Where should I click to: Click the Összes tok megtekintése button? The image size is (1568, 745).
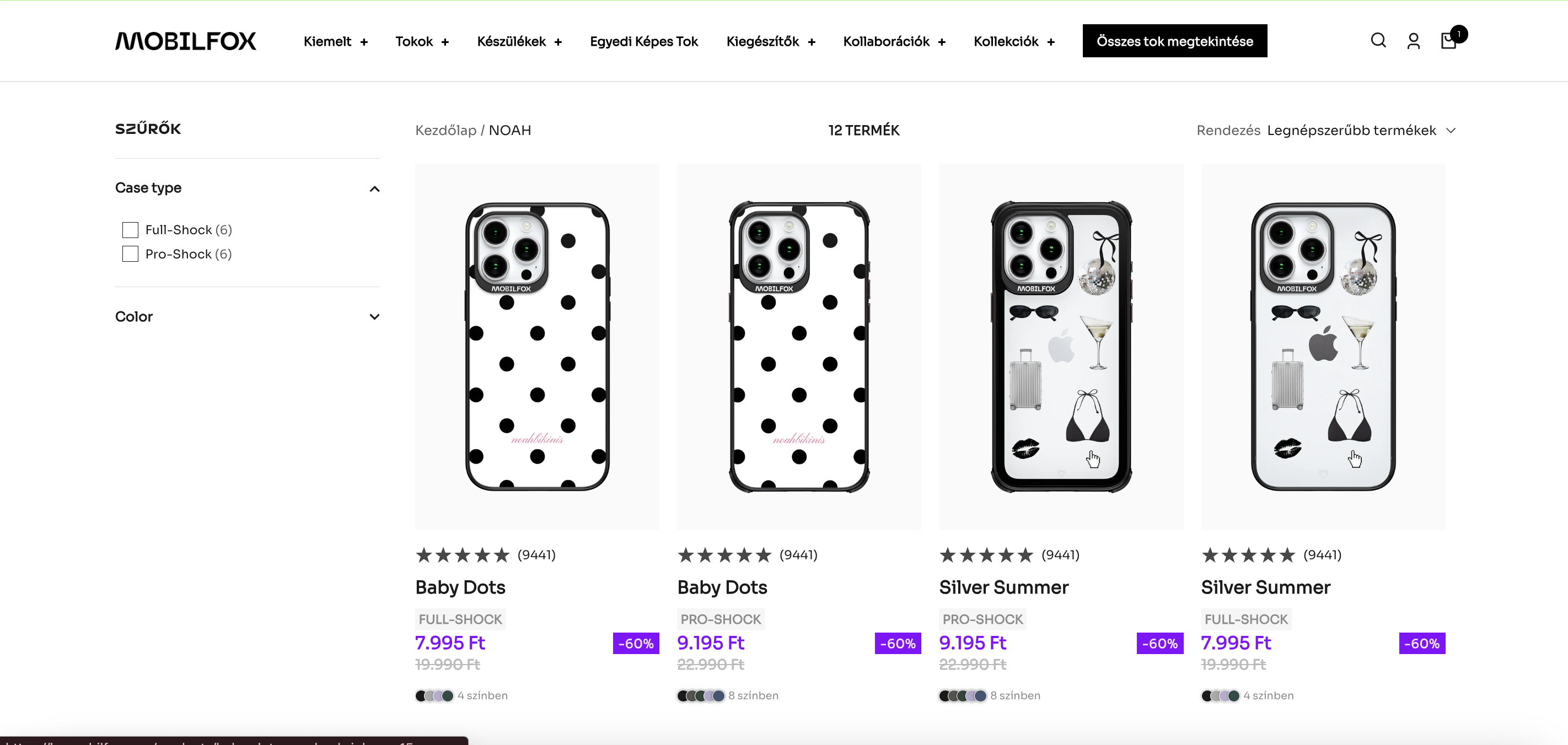pyautogui.click(x=1174, y=41)
